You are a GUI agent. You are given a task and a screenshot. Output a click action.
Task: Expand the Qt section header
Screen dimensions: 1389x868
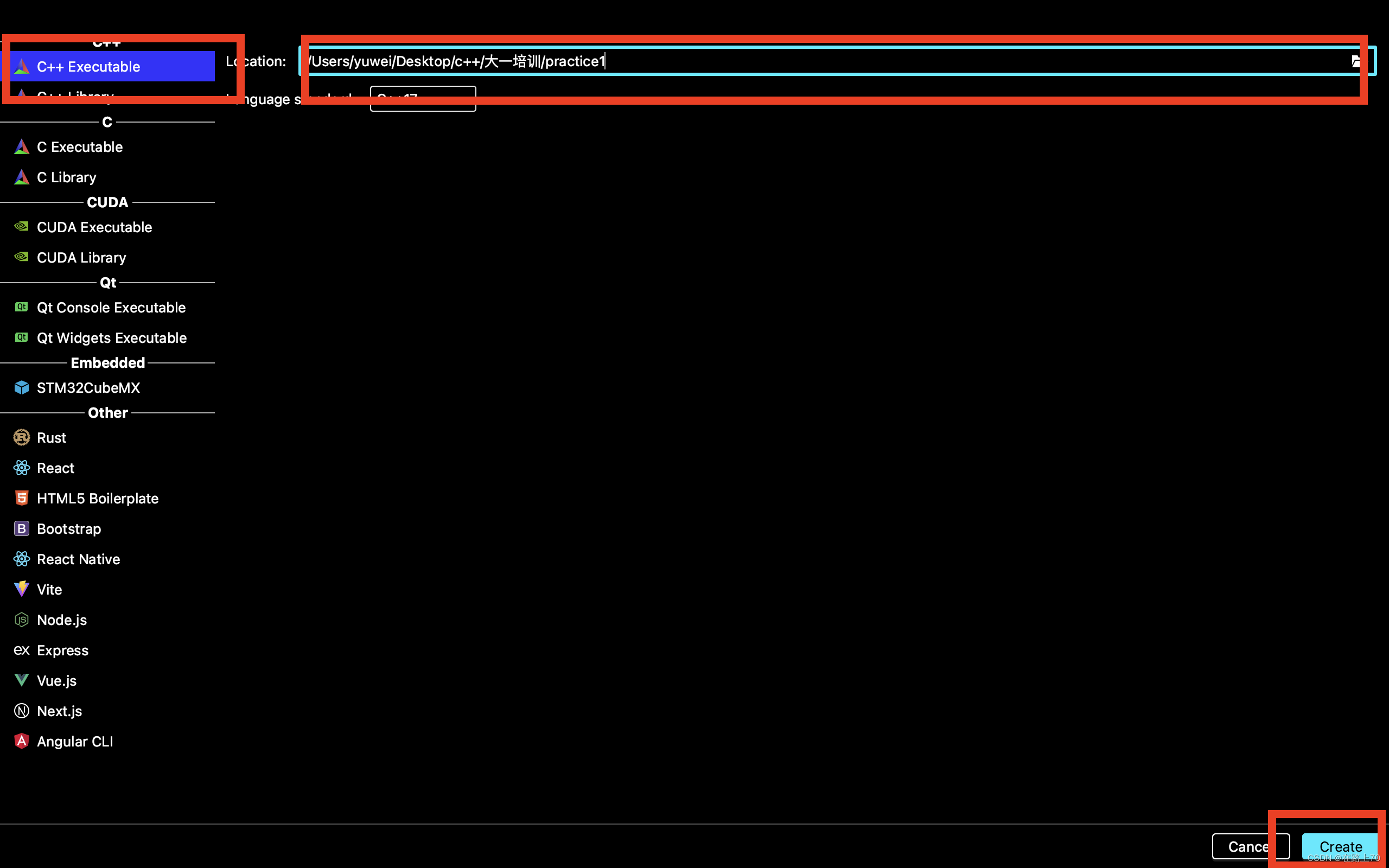click(x=108, y=282)
